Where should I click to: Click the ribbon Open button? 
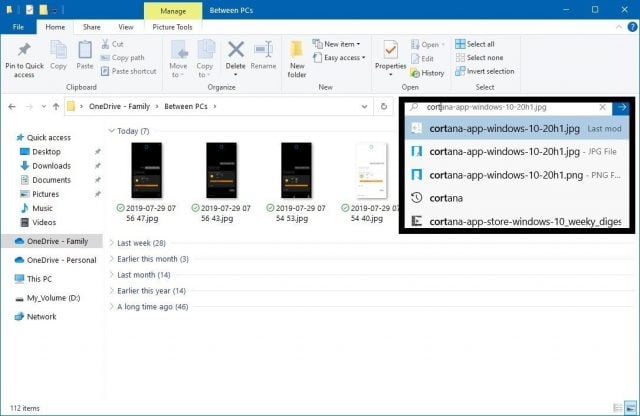[x=428, y=44]
